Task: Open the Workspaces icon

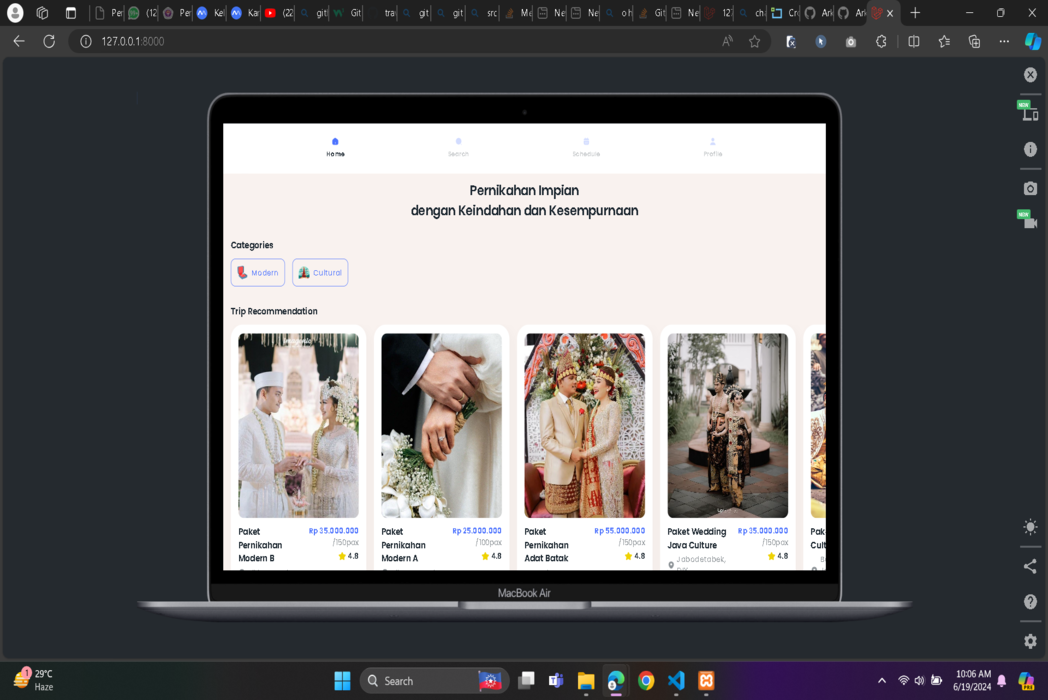Action: point(42,13)
